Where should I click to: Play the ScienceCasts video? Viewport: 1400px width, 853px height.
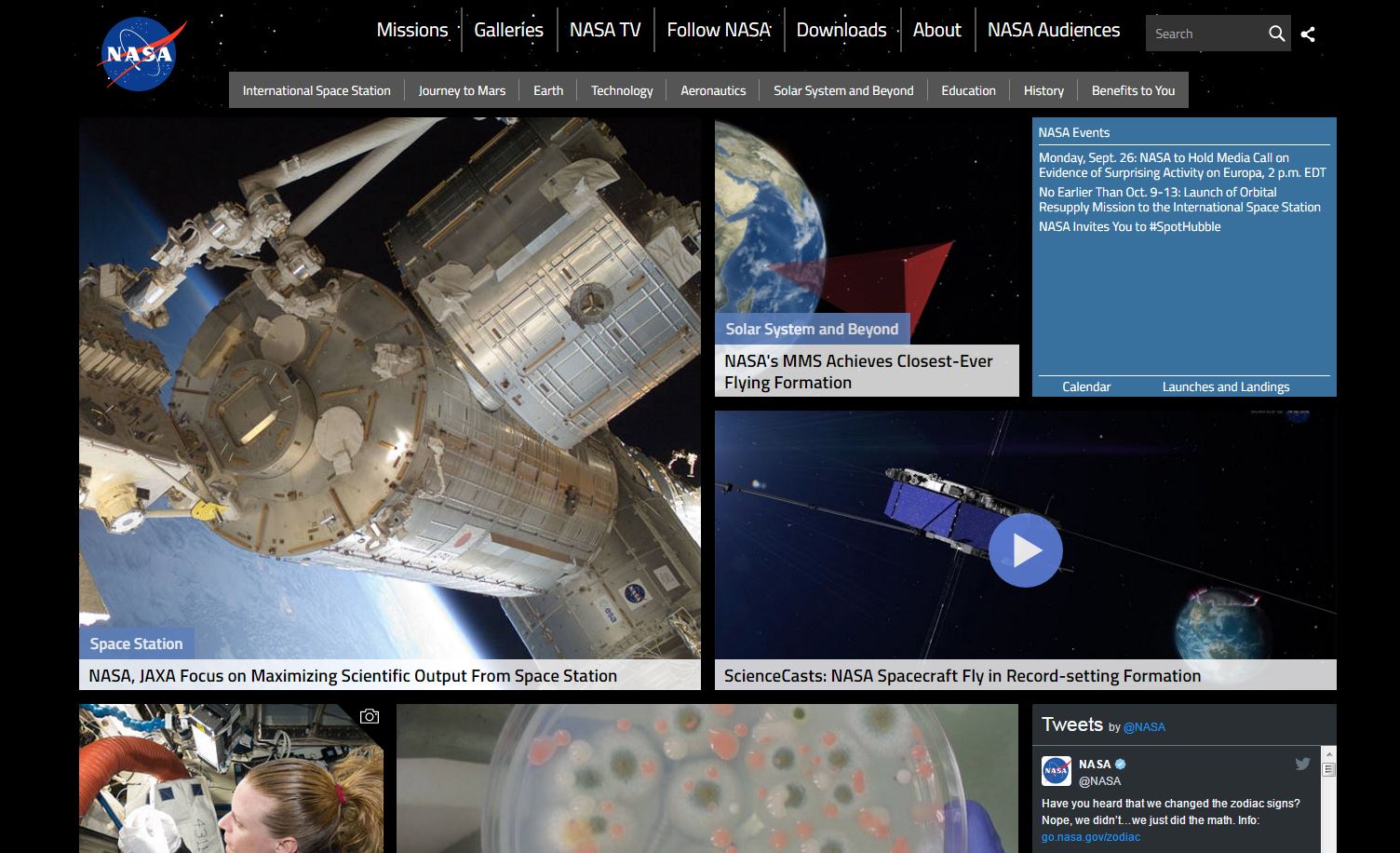tap(1025, 550)
